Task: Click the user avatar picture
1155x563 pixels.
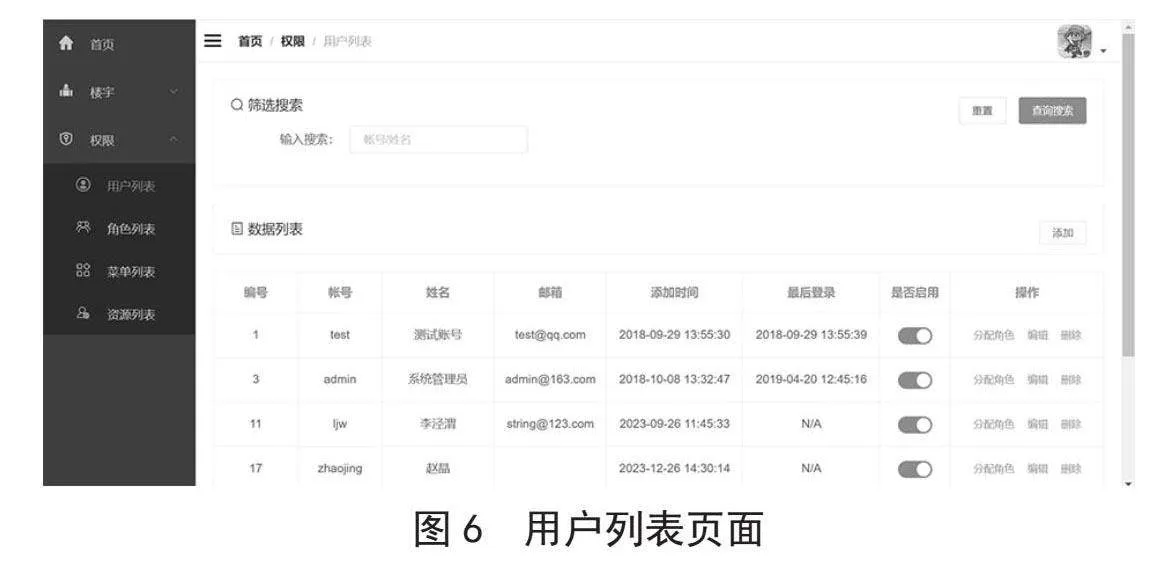Action: [x=1075, y=42]
